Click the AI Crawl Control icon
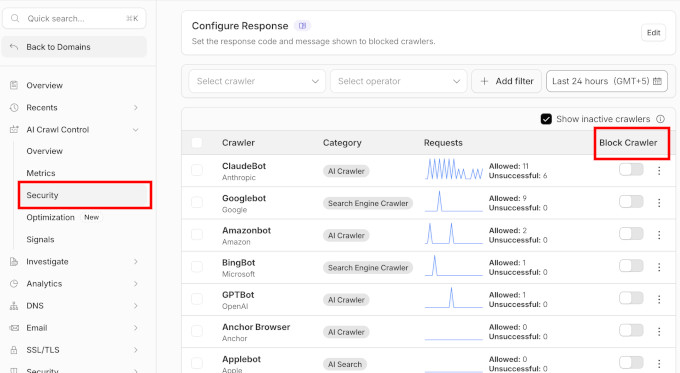The image size is (680, 373). click(x=14, y=129)
